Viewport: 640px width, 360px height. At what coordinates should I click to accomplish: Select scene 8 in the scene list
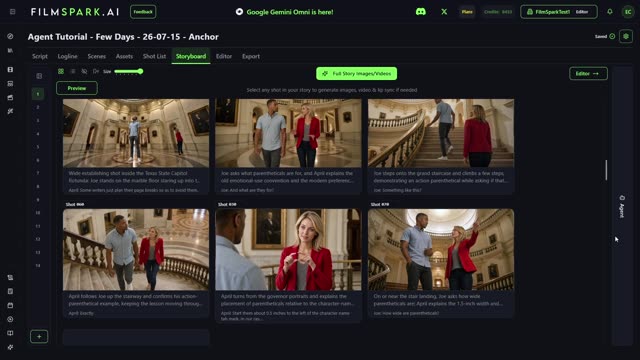[38, 187]
